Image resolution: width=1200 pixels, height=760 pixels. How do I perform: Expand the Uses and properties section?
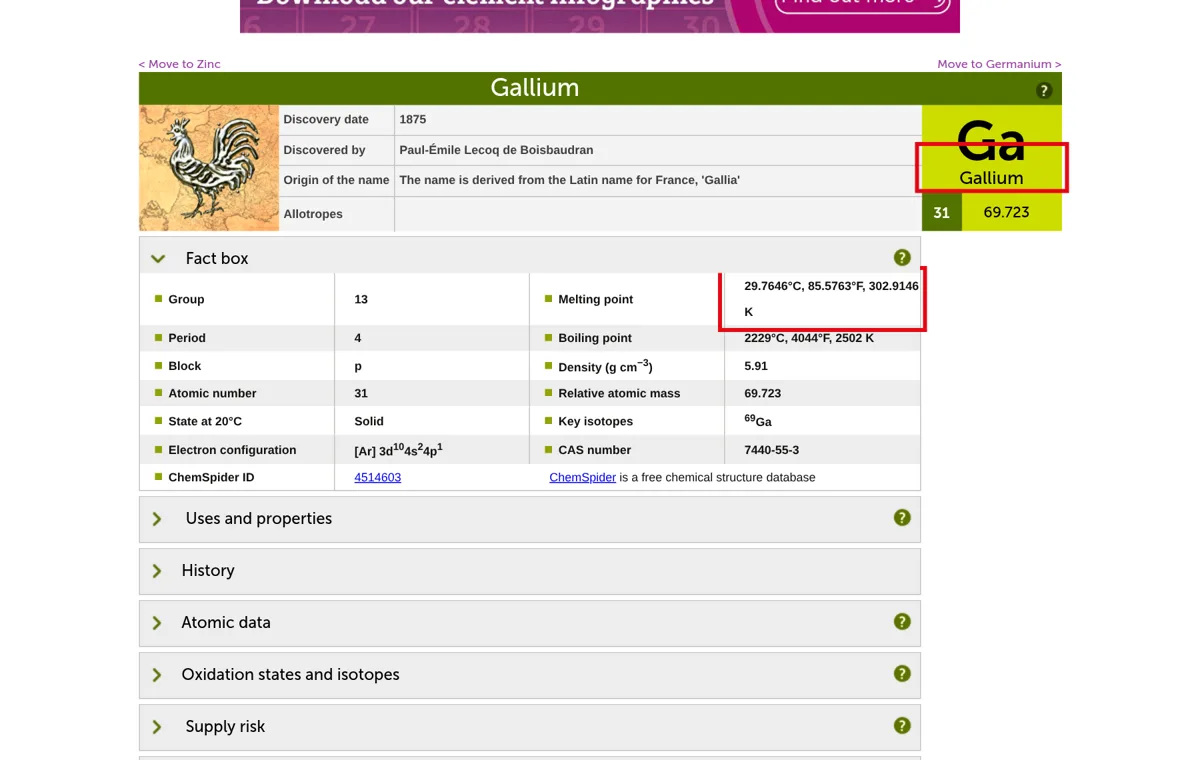coord(157,519)
